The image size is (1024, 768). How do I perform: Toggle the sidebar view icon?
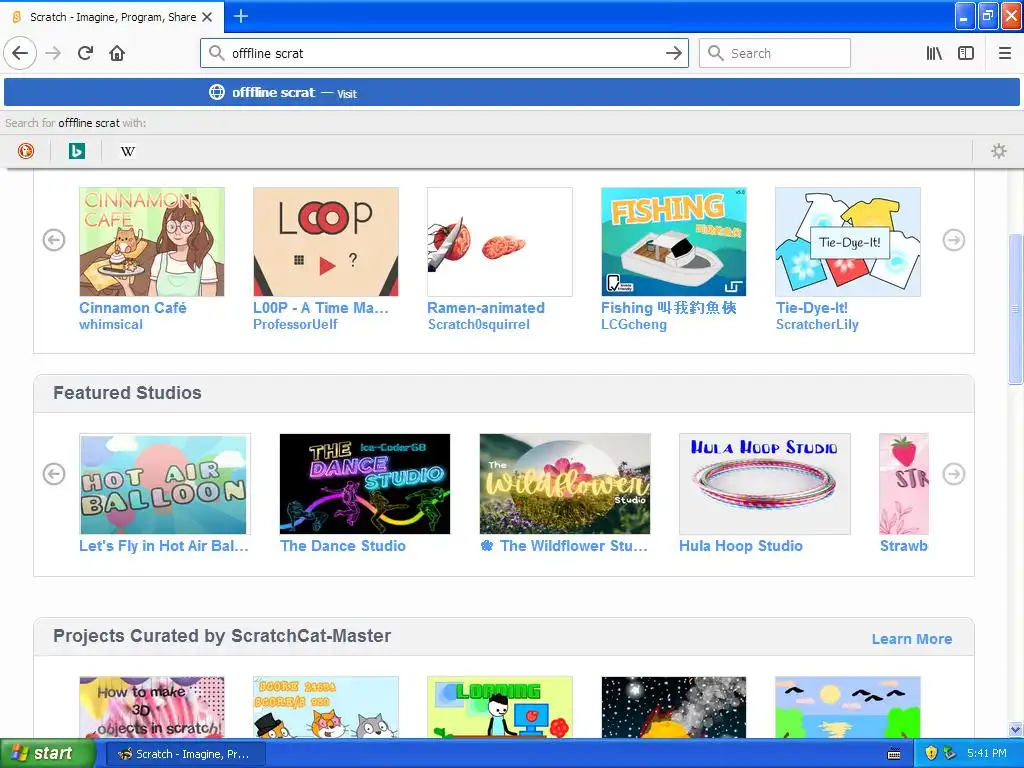pyautogui.click(x=966, y=53)
